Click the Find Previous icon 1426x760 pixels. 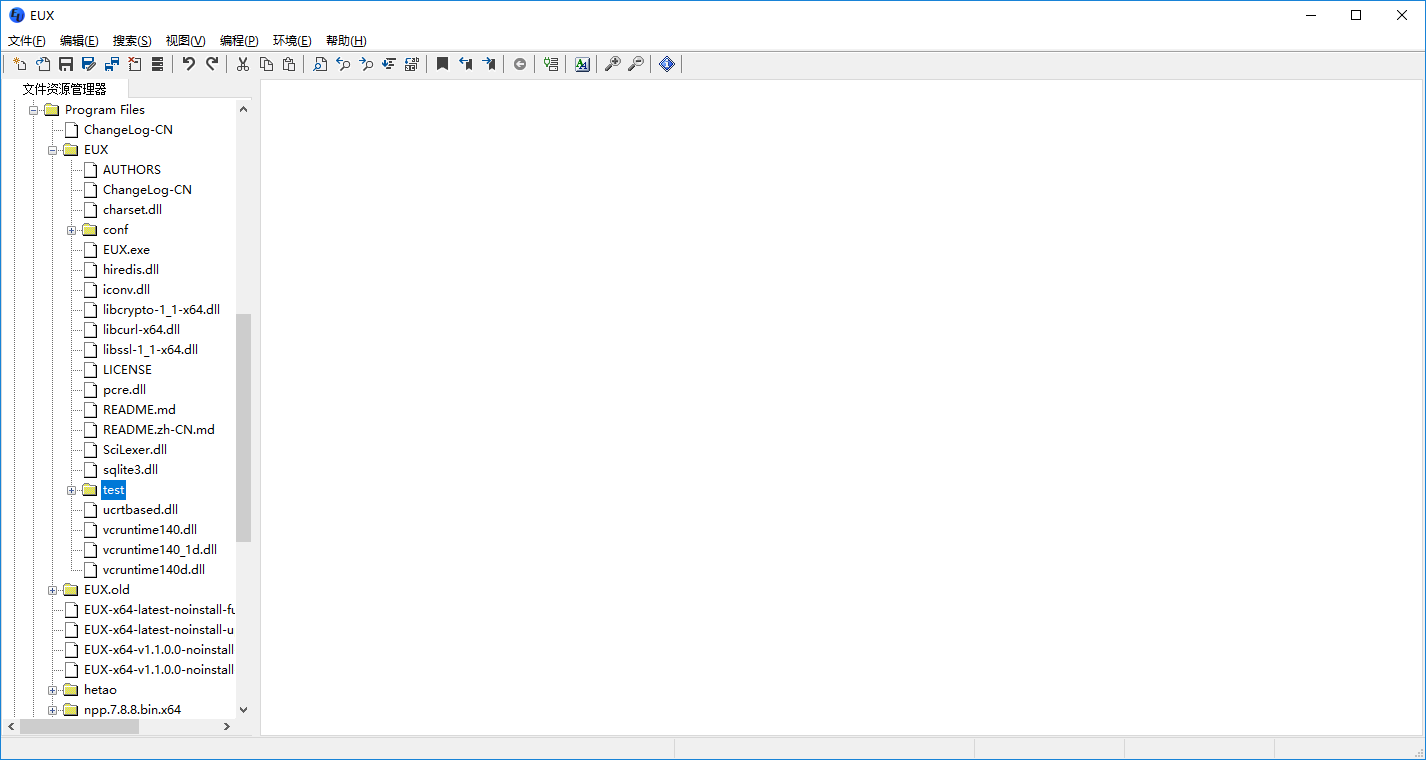pyautogui.click(x=343, y=64)
